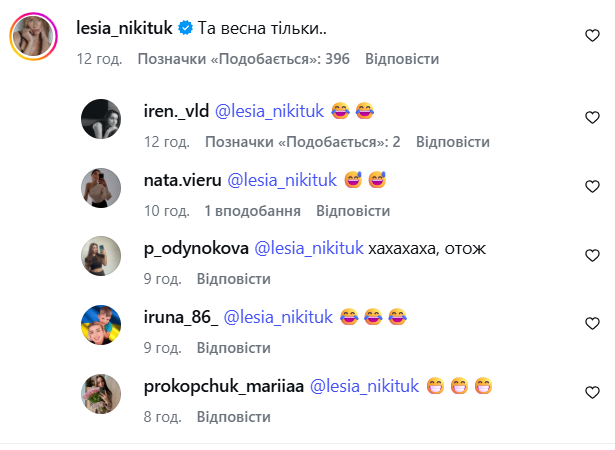Show the 1 вподобання on nata.vieru's comment
615x450 pixels.
tap(253, 211)
